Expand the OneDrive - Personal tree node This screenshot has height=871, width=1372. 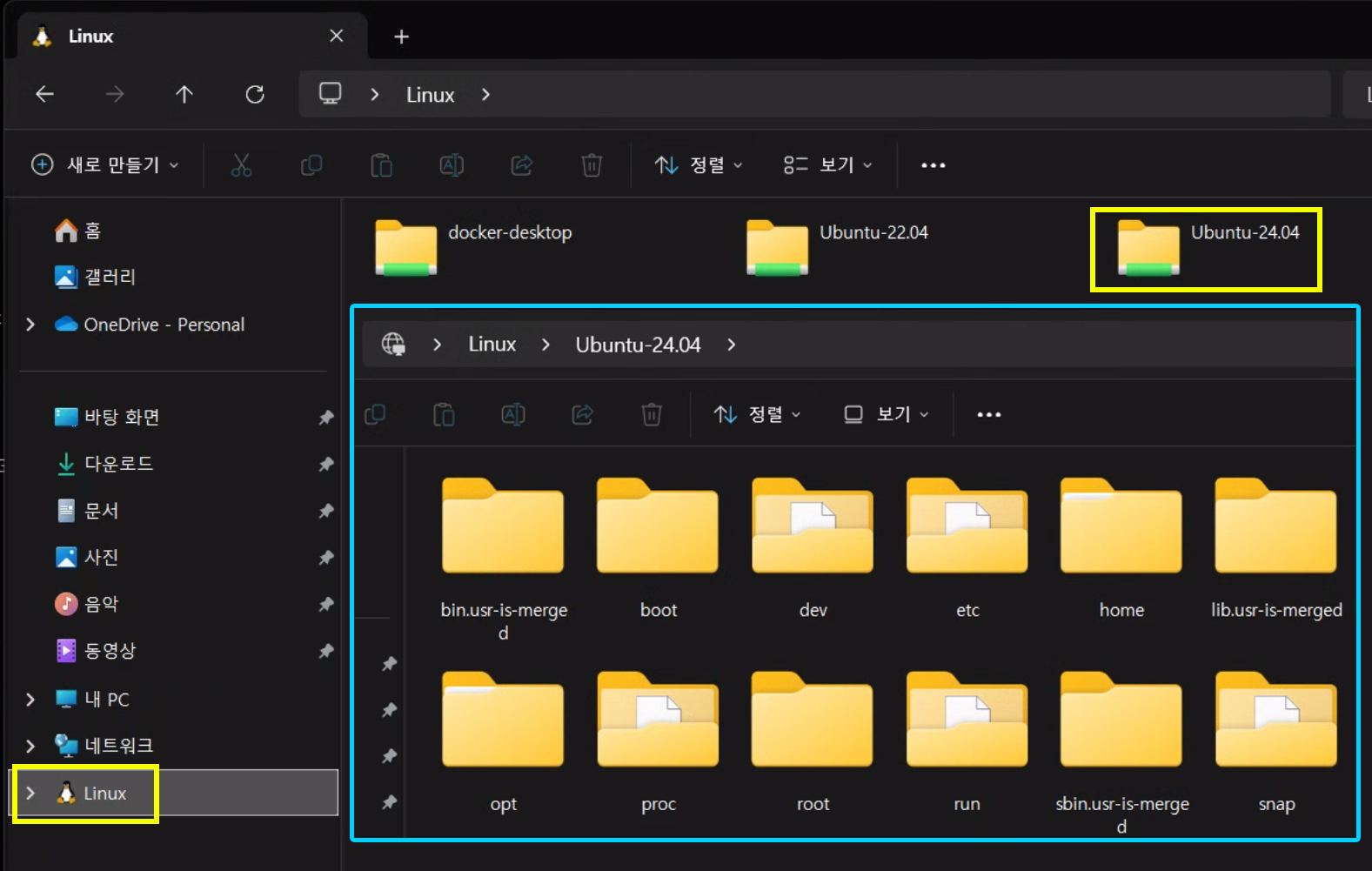(x=30, y=325)
